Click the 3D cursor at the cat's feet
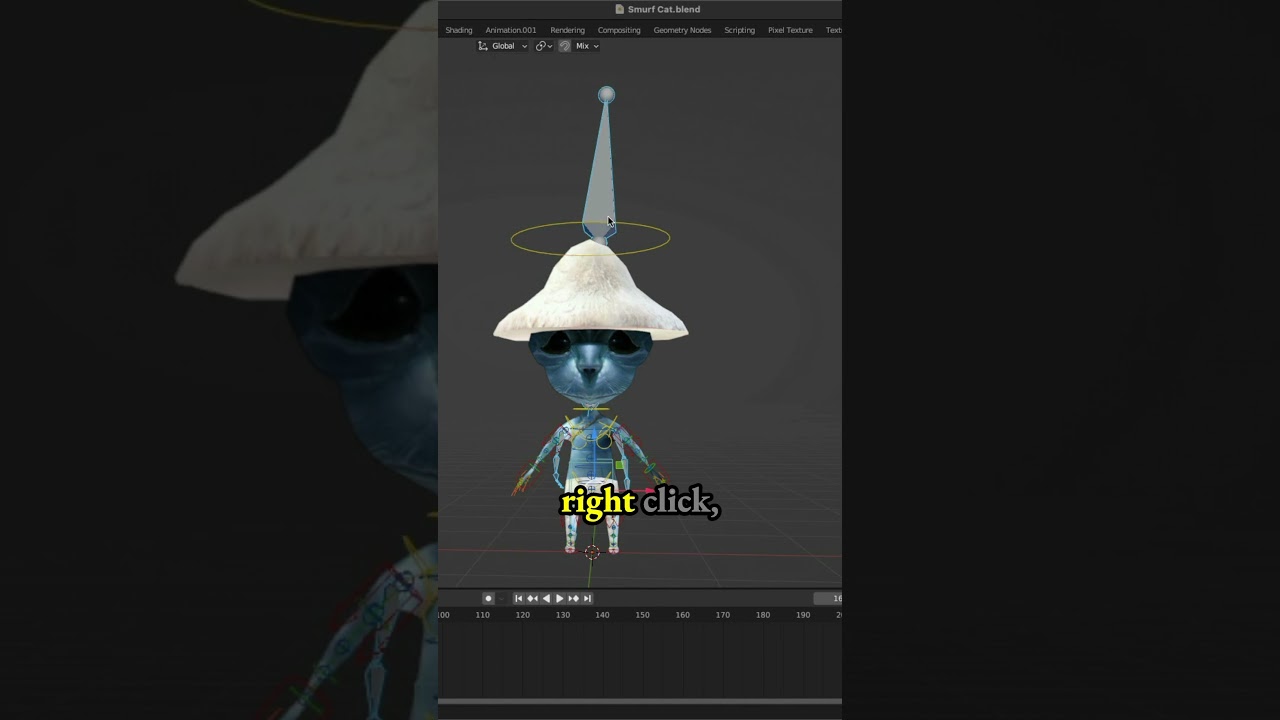The image size is (1280, 720). click(592, 552)
